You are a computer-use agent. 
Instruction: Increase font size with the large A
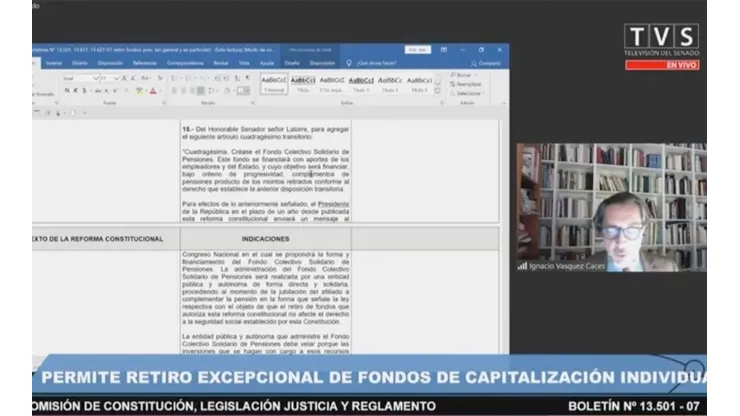click(125, 78)
